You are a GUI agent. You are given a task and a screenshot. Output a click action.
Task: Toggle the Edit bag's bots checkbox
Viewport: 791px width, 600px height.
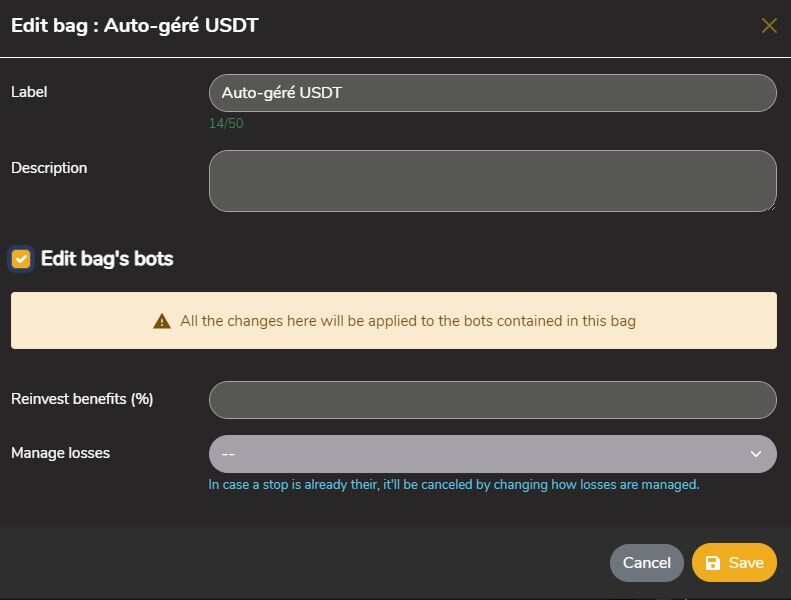click(21, 259)
